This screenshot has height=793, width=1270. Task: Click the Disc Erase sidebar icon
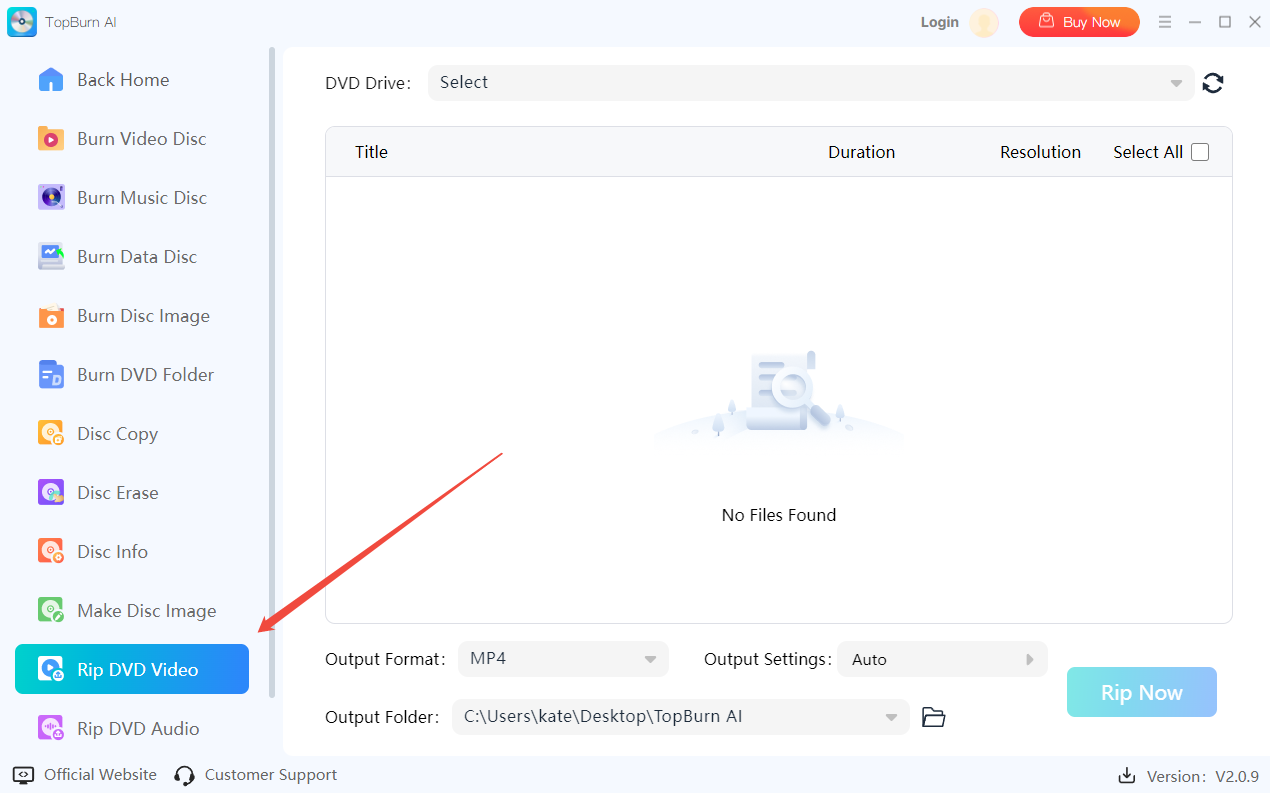tap(51, 493)
